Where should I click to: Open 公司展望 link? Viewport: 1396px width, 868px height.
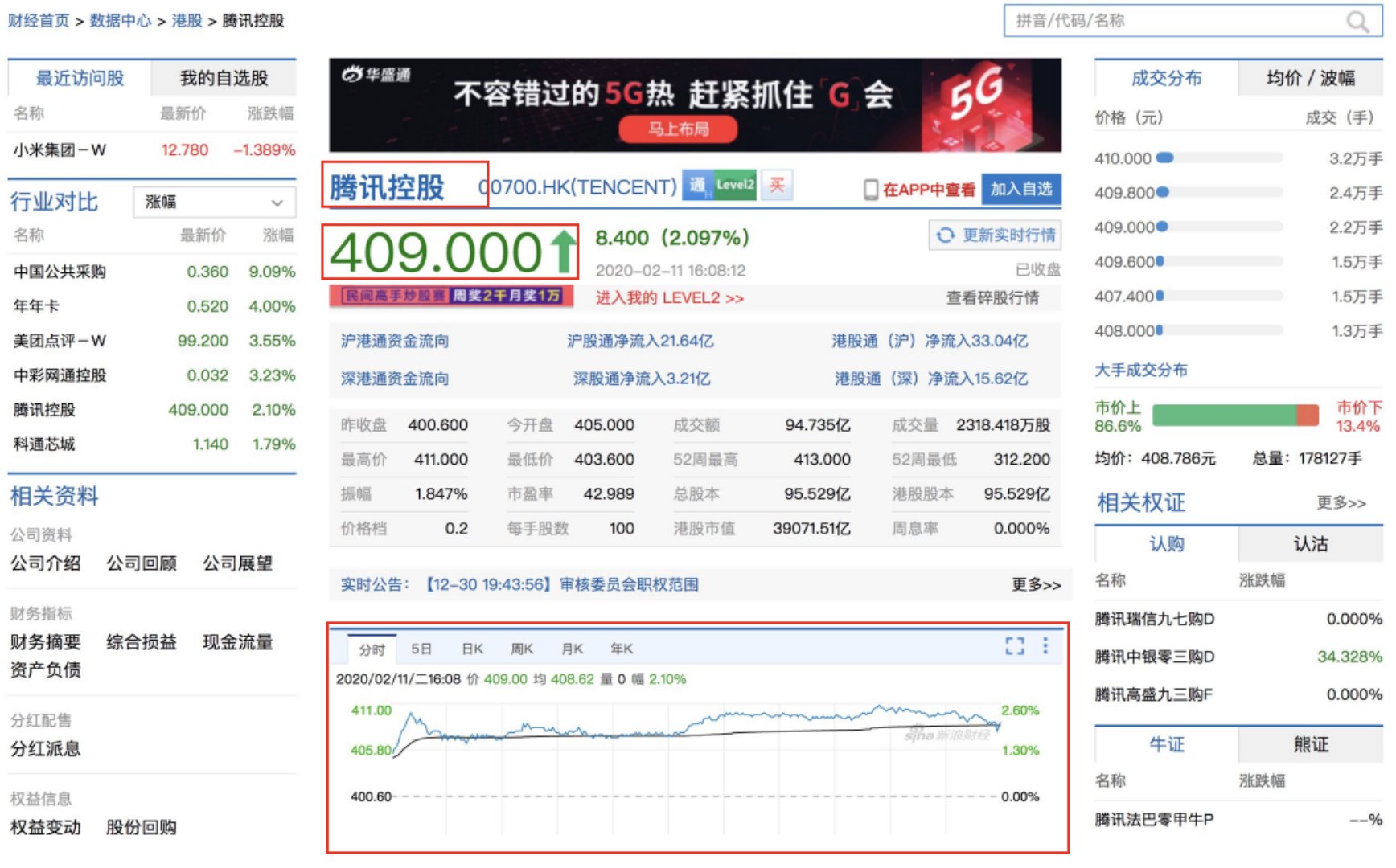[x=237, y=563]
